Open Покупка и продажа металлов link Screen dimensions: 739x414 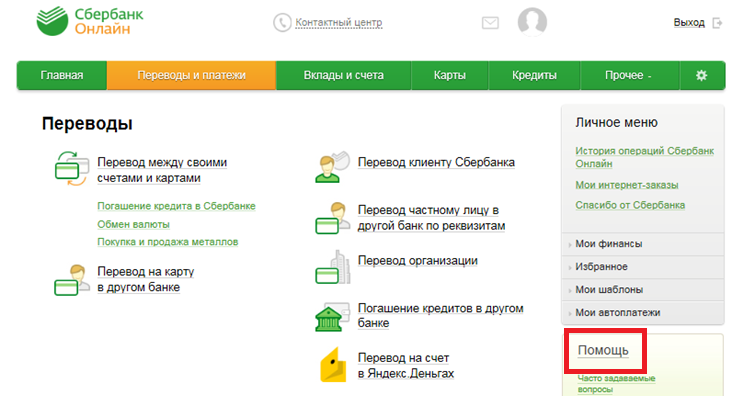[168, 242]
